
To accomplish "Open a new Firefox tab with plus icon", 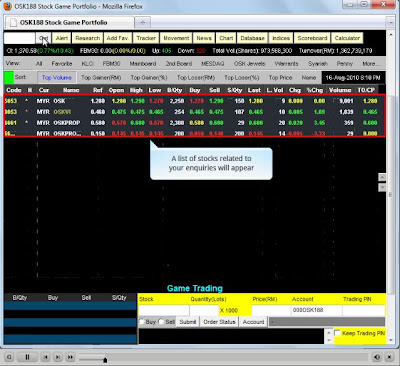I will click(143, 22).
